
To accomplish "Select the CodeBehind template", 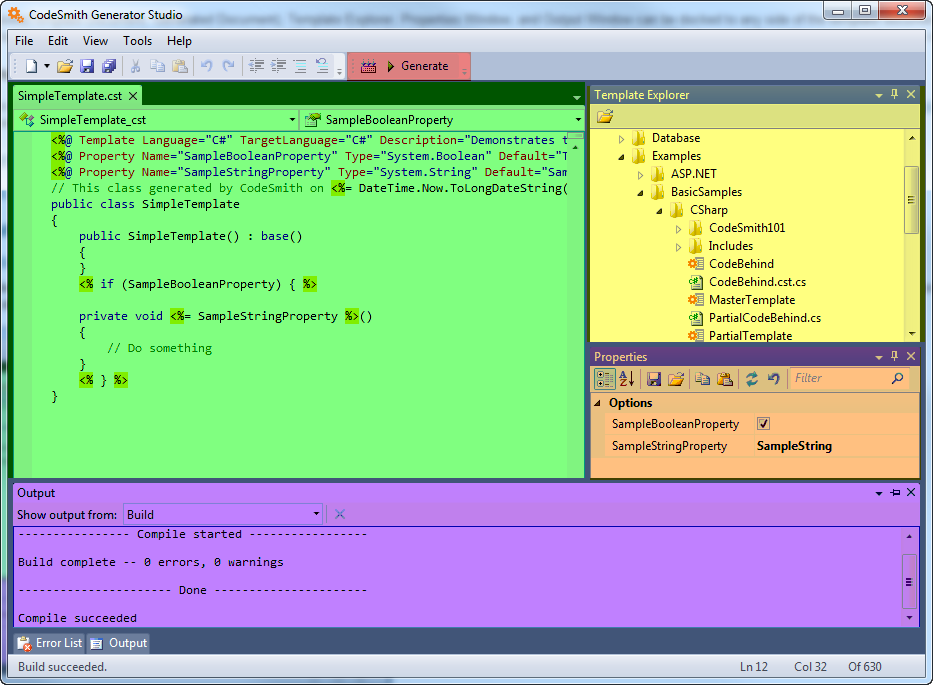I will coord(741,264).
